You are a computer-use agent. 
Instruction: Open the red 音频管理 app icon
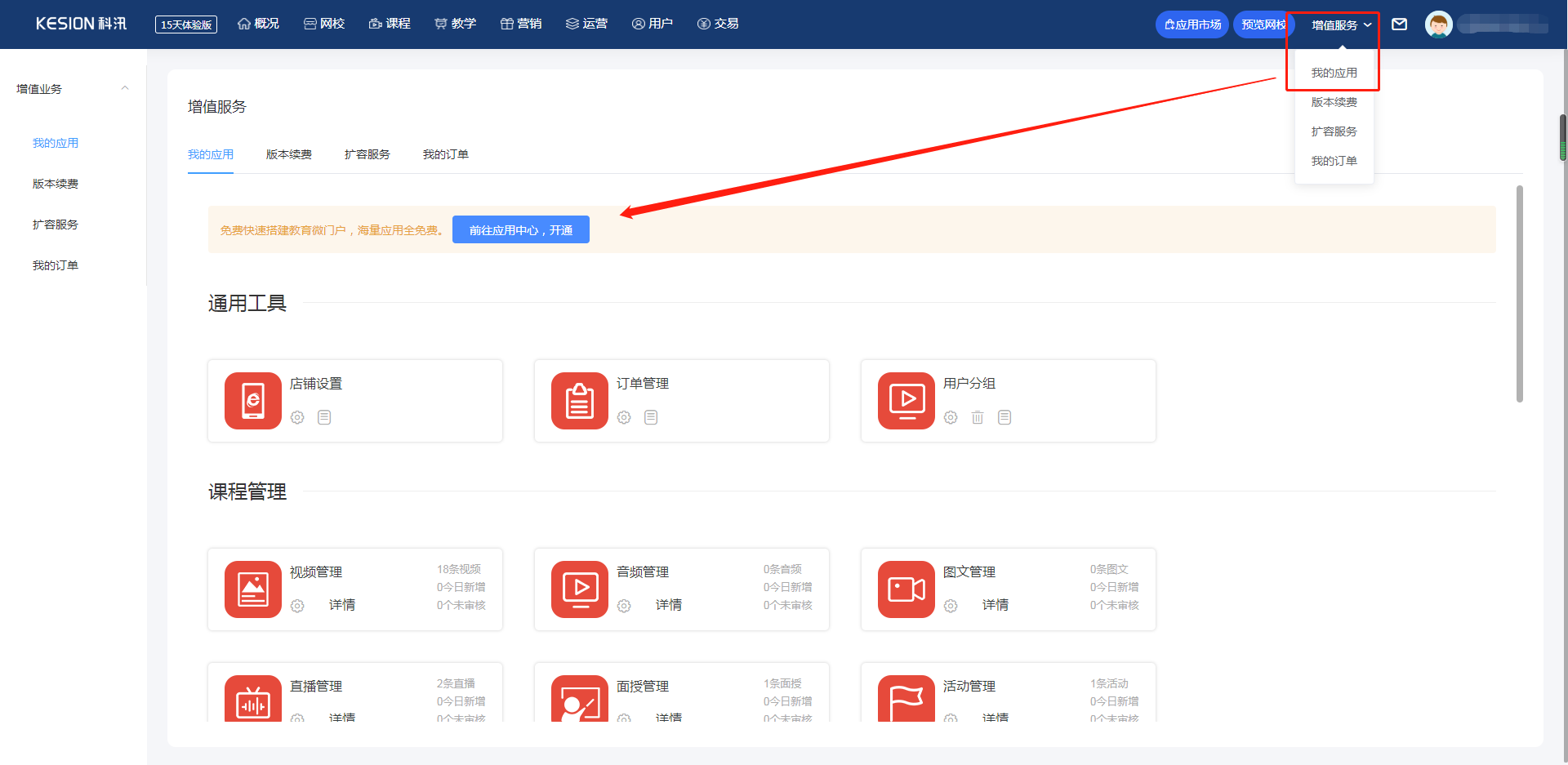click(x=580, y=589)
